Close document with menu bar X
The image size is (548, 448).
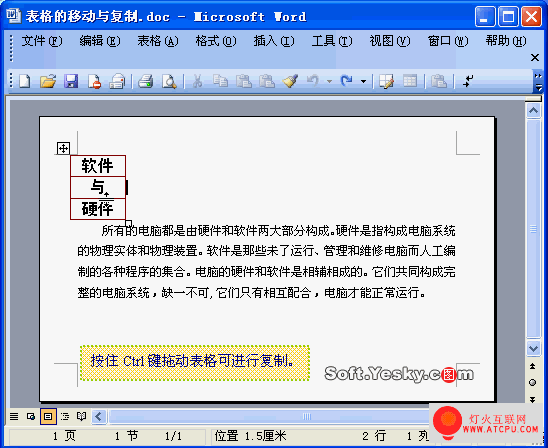coord(535,57)
